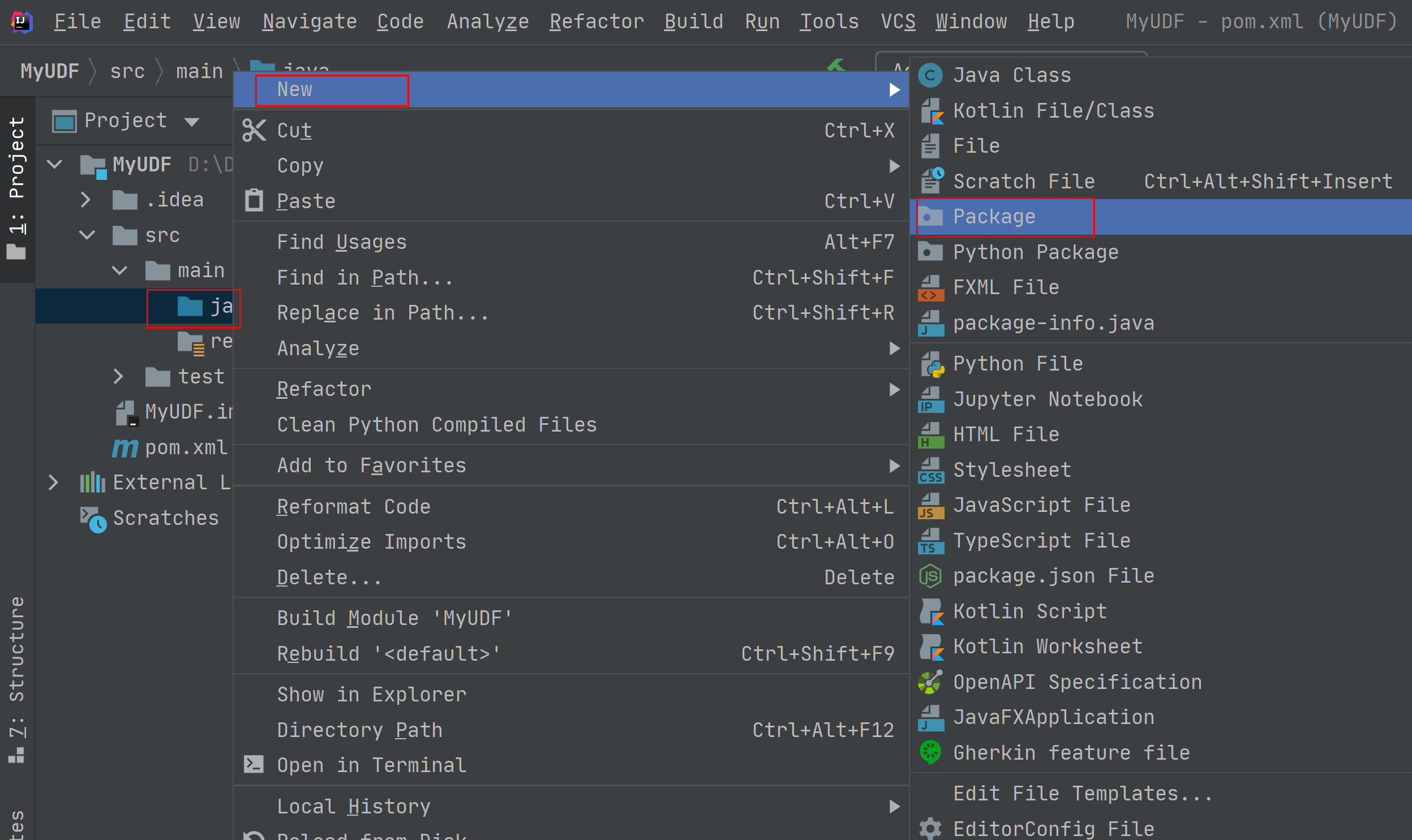The height and width of the screenshot is (840, 1412).
Task: Click the package.json File icon
Action: coord(929,574)
